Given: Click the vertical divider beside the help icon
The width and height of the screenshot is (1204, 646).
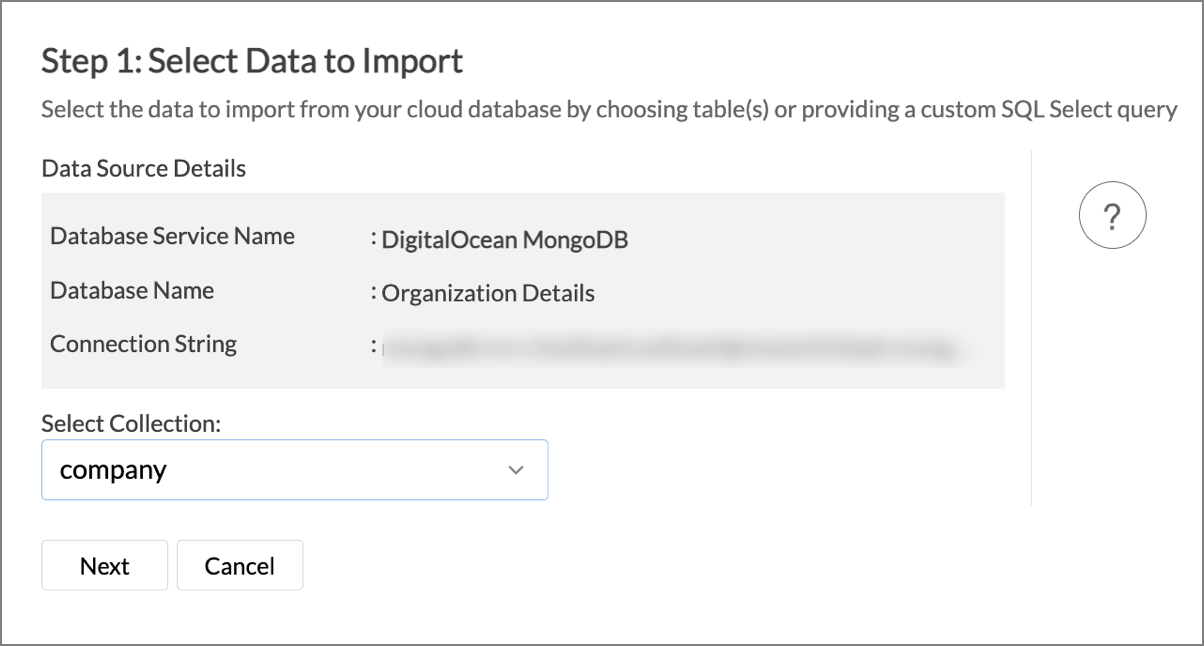Looking at the screenshot, I should click(1031, 328).
